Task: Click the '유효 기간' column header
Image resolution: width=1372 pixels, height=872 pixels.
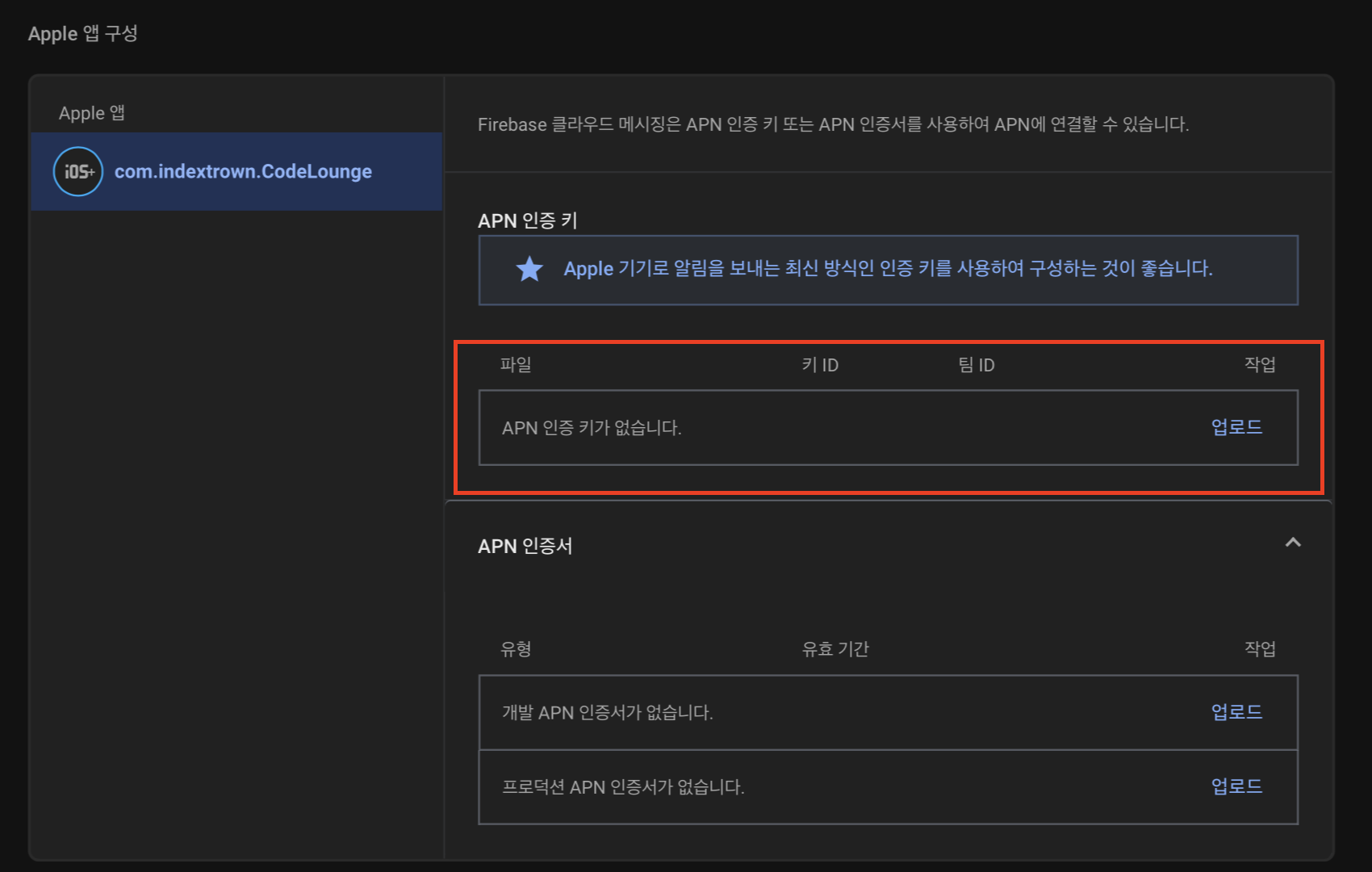Action: click(x=835, y=649)
